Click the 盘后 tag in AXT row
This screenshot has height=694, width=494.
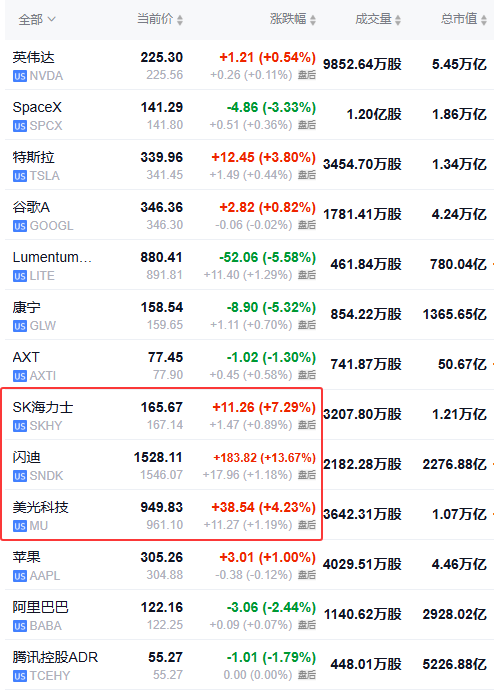[307, 375]
